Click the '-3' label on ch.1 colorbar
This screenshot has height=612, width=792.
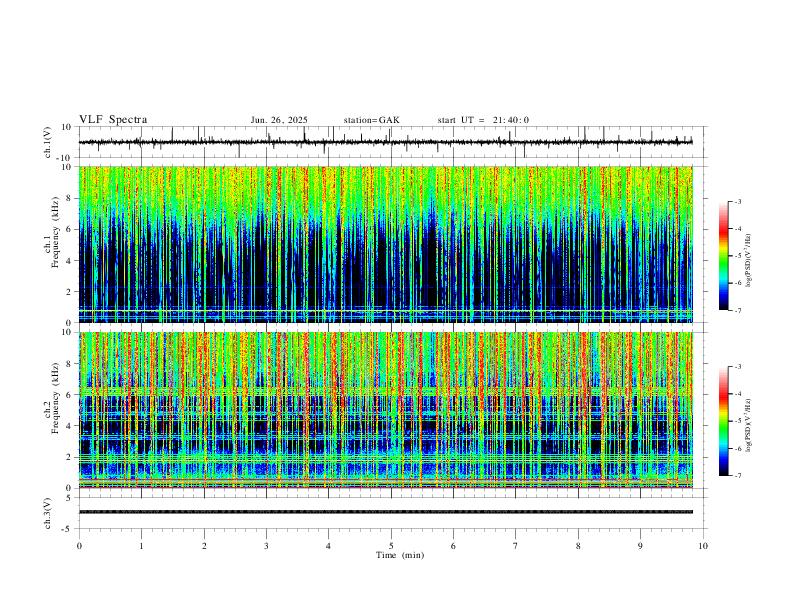tap(737, 201)
